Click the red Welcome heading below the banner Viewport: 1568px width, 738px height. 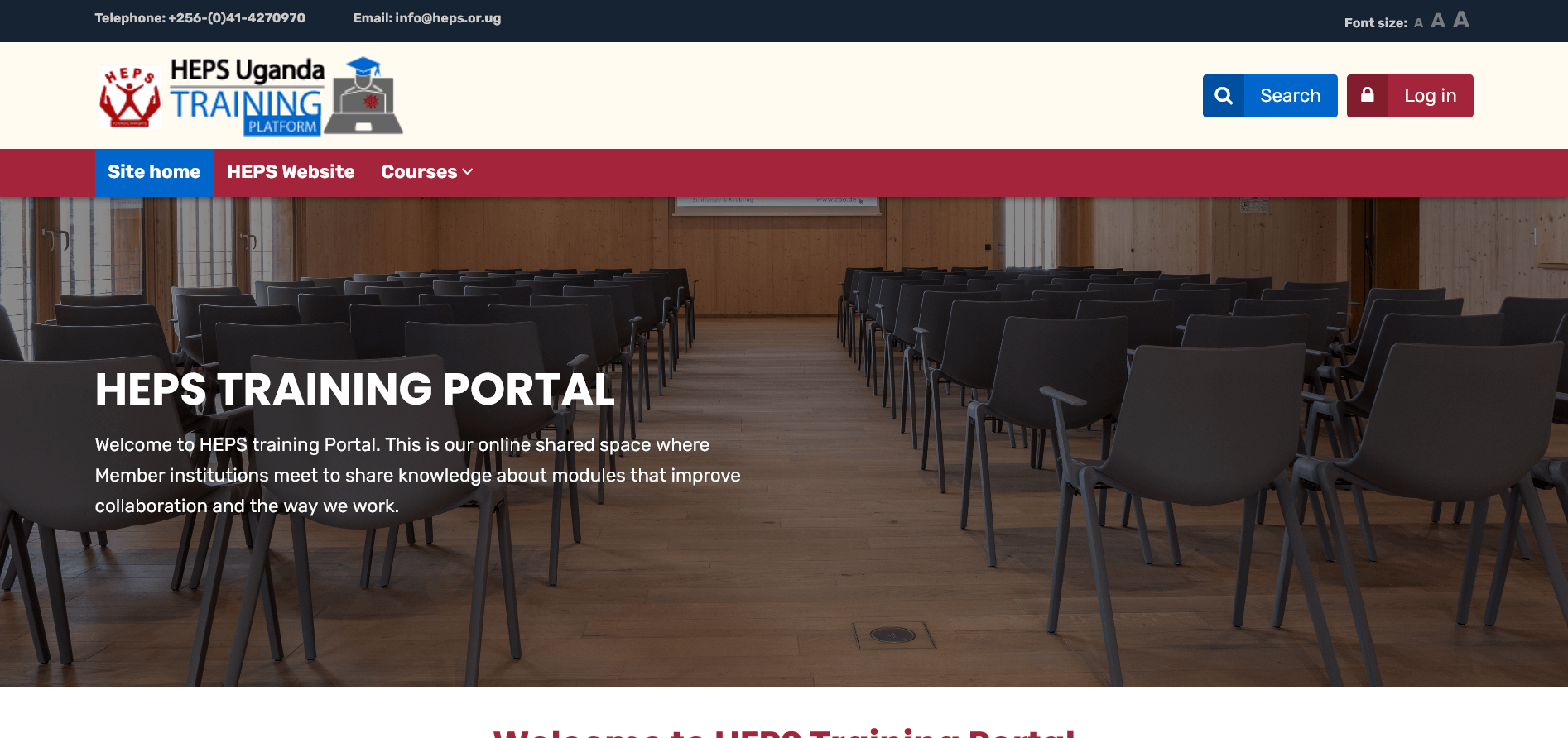point(783,732)
